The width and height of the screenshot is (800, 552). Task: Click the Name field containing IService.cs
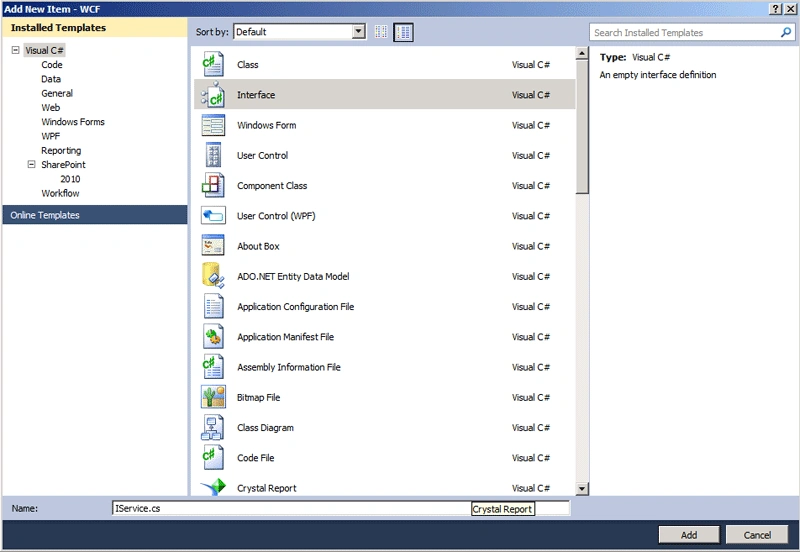click(340, 508)
